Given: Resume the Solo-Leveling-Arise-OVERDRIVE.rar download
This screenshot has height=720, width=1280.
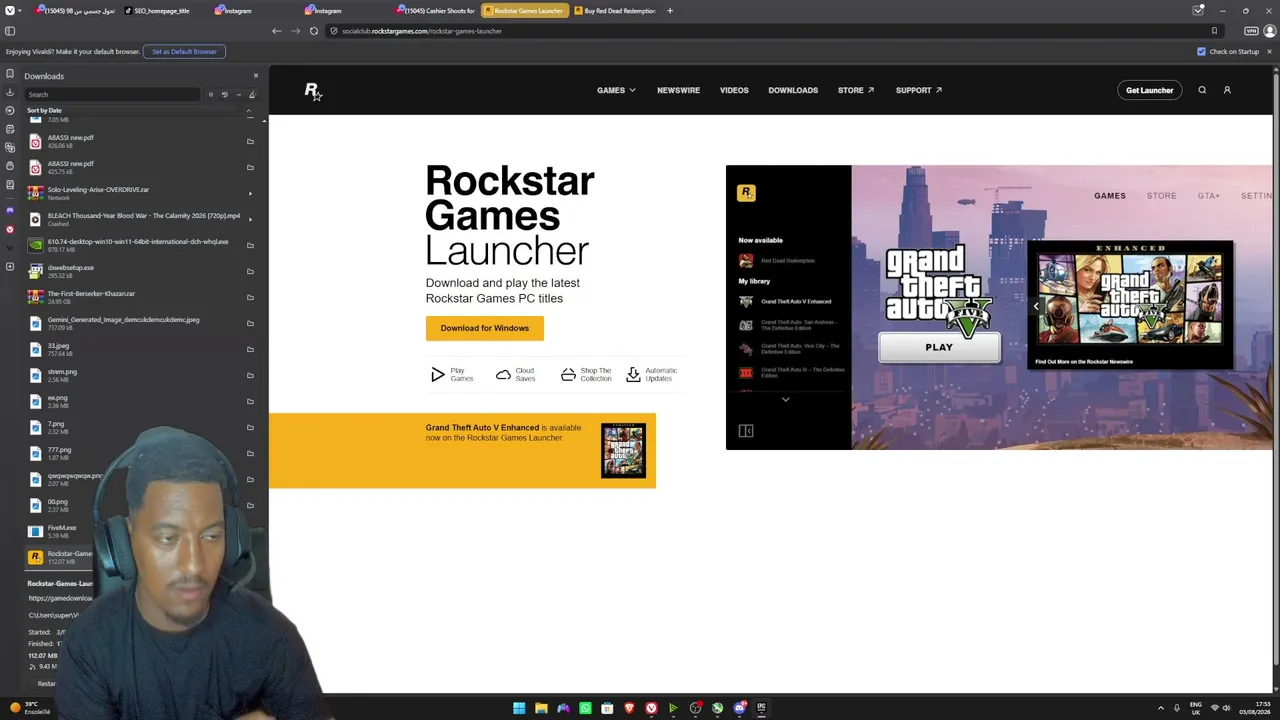Looking at the screenshot, I should [250, 193].
